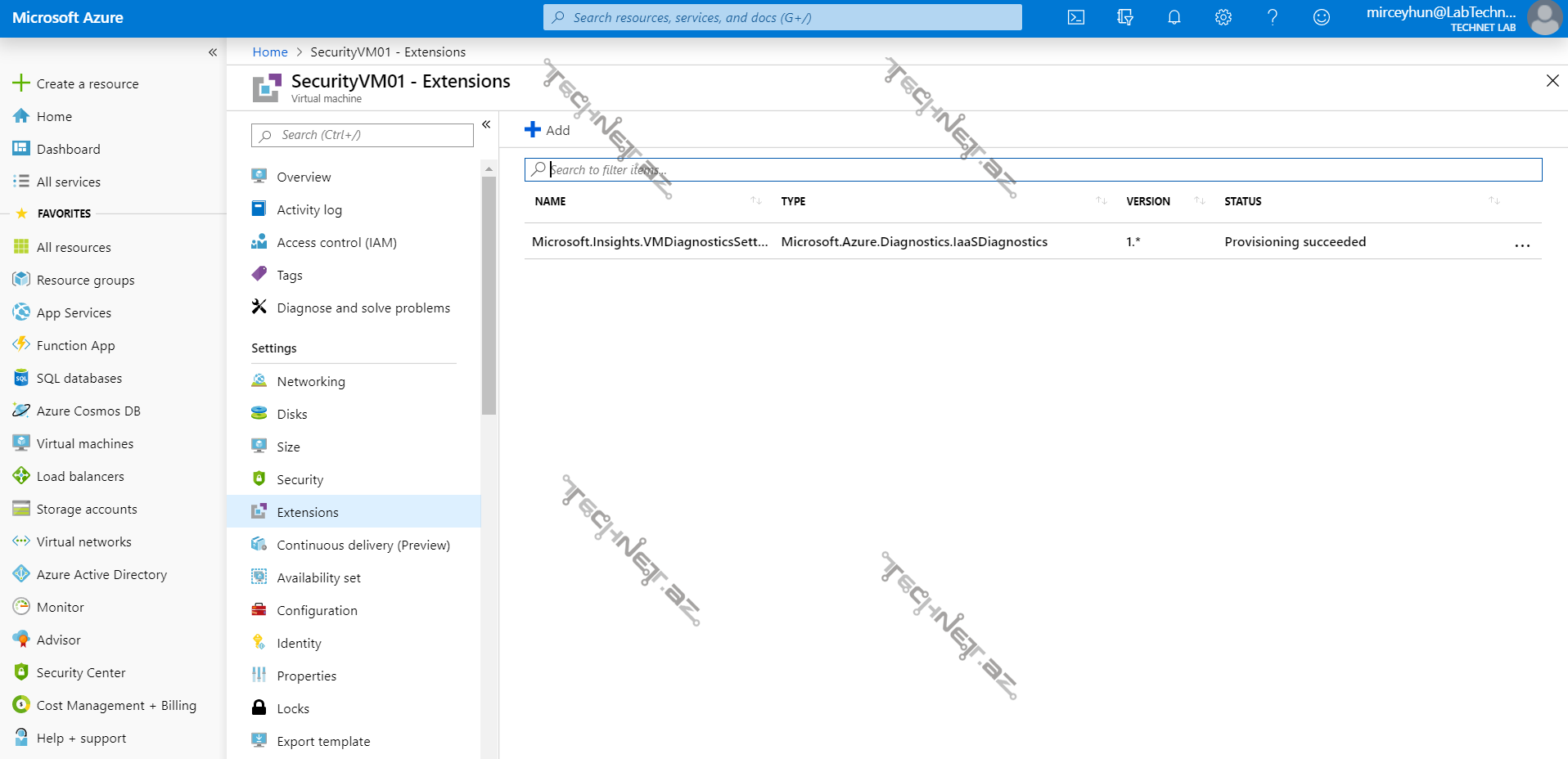Follow the Home breadcrumb link

[x=269, y=52]
